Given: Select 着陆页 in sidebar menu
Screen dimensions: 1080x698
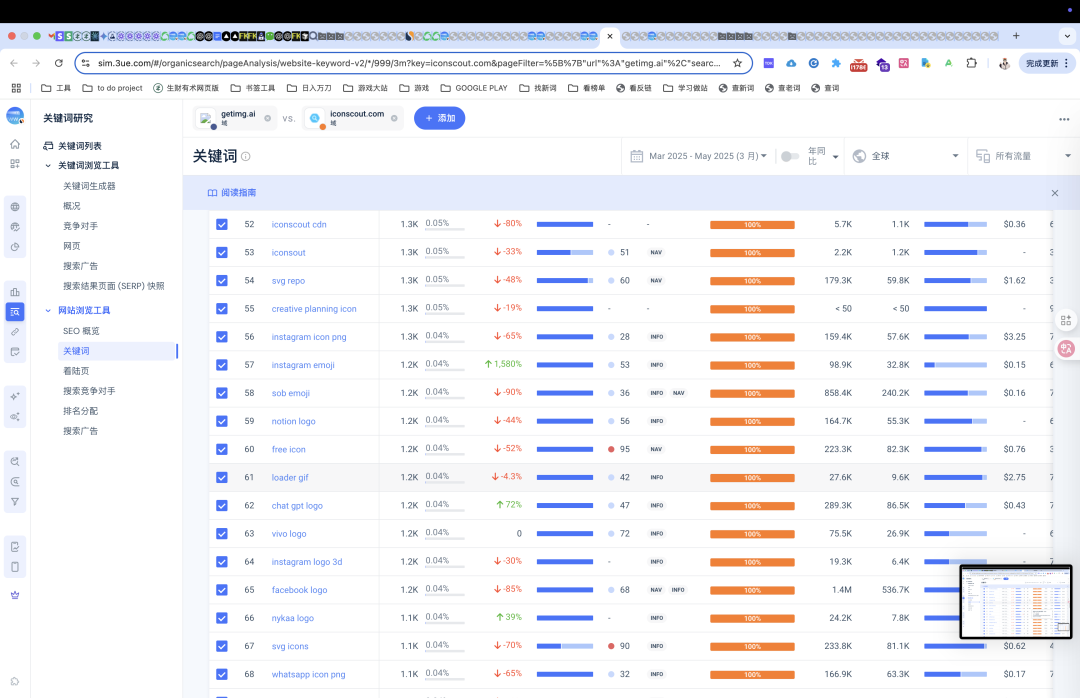Looking at the screenshot, I should pyautogui.click(x=76, y=371).
